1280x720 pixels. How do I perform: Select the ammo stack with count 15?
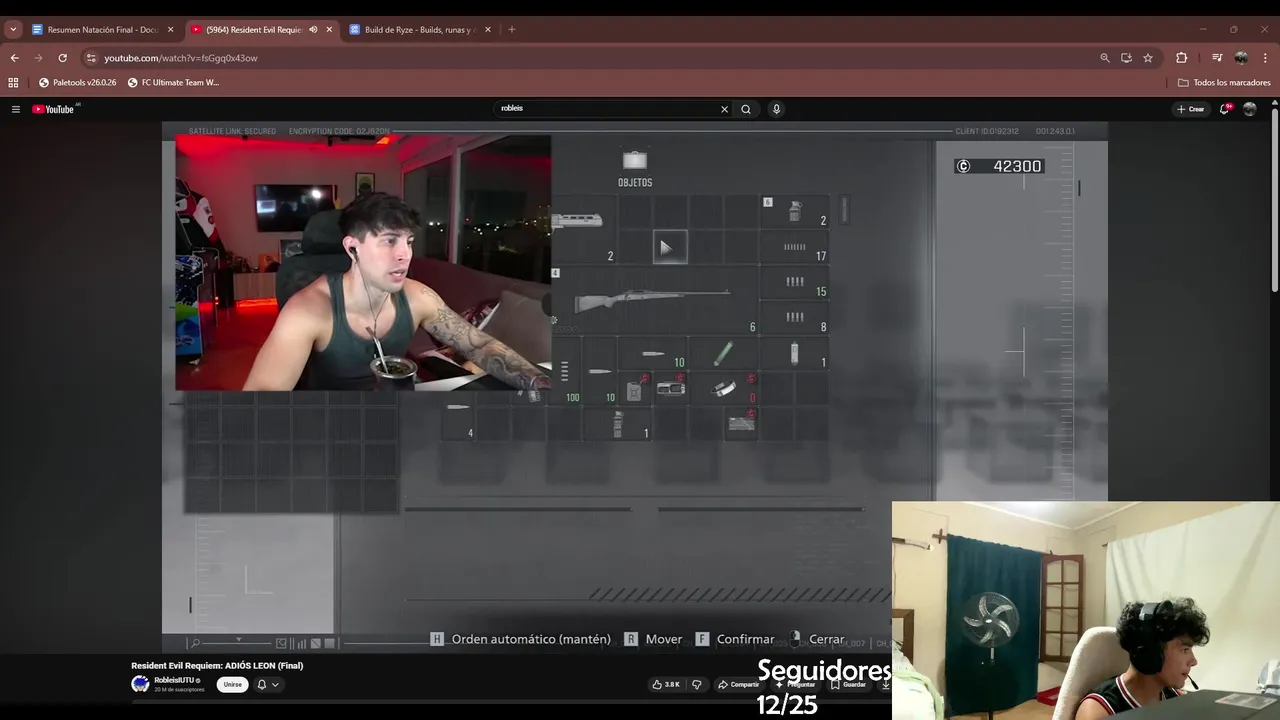795,283
